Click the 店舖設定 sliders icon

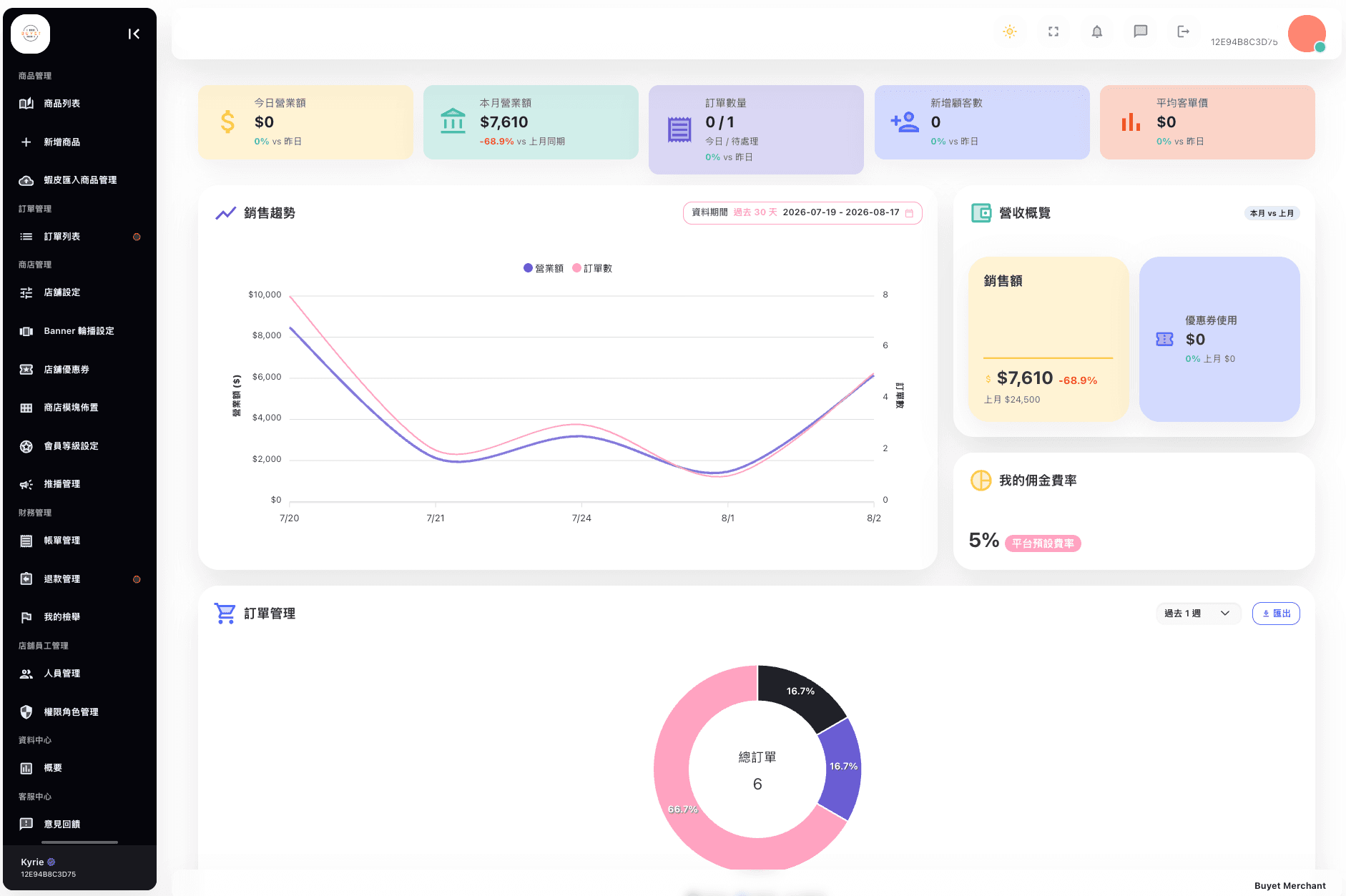point(26,292)
